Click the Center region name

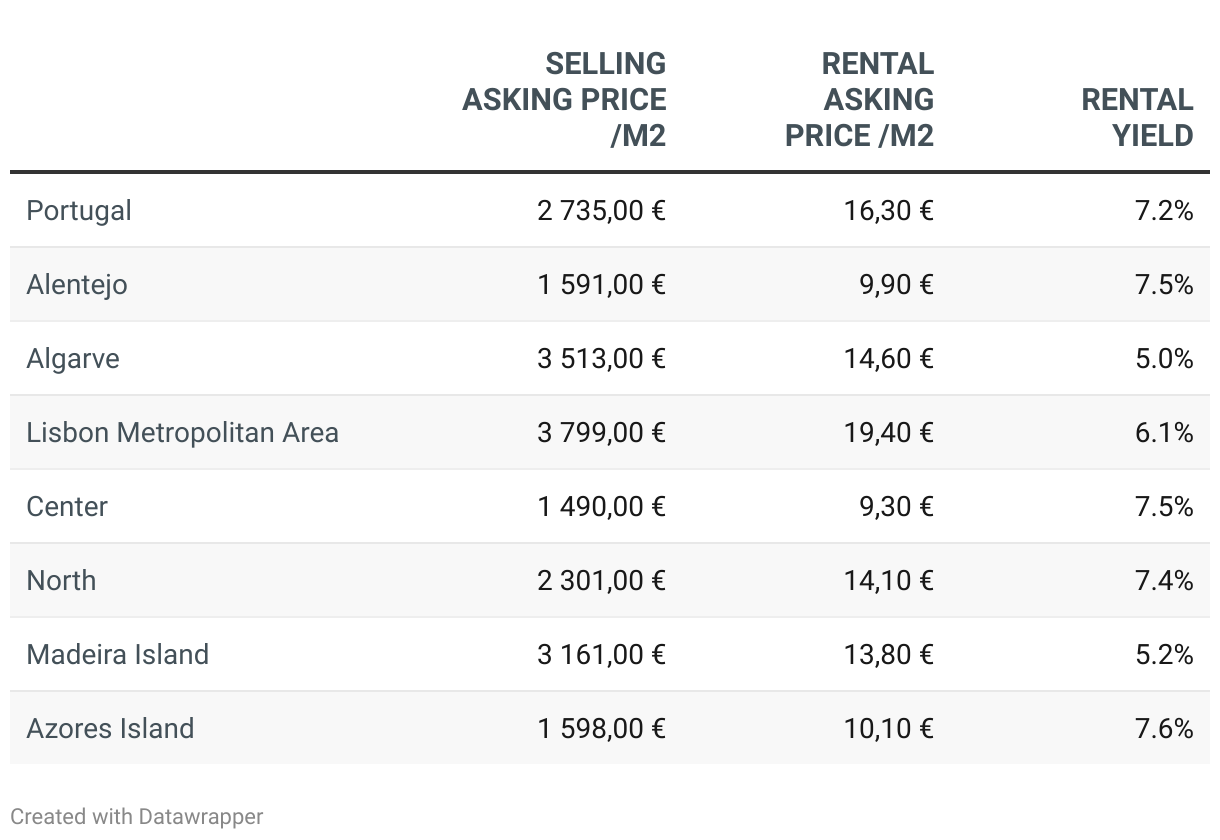67,507
